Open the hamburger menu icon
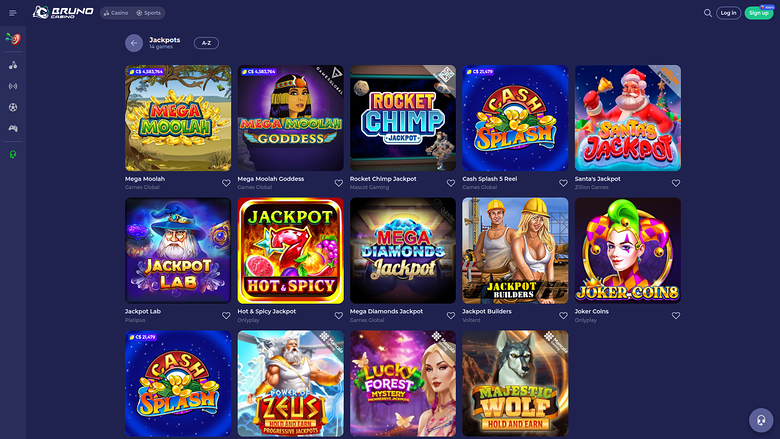Screen dimensions: 780x439 [x=13, y=13]
